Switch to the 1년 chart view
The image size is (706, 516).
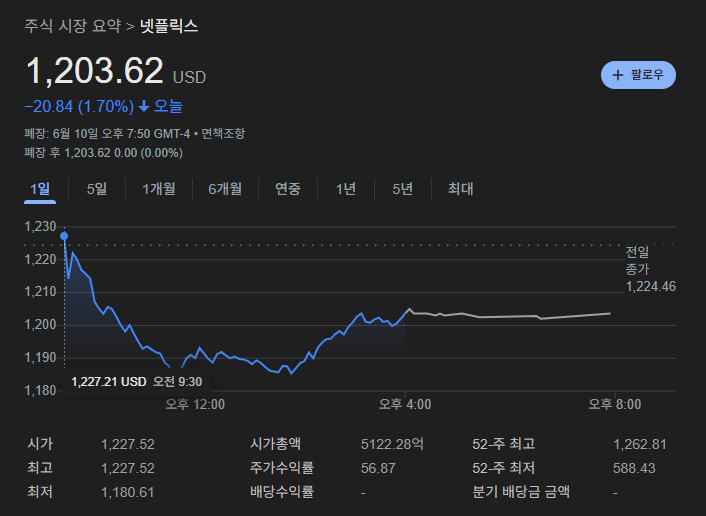point(345,189)
